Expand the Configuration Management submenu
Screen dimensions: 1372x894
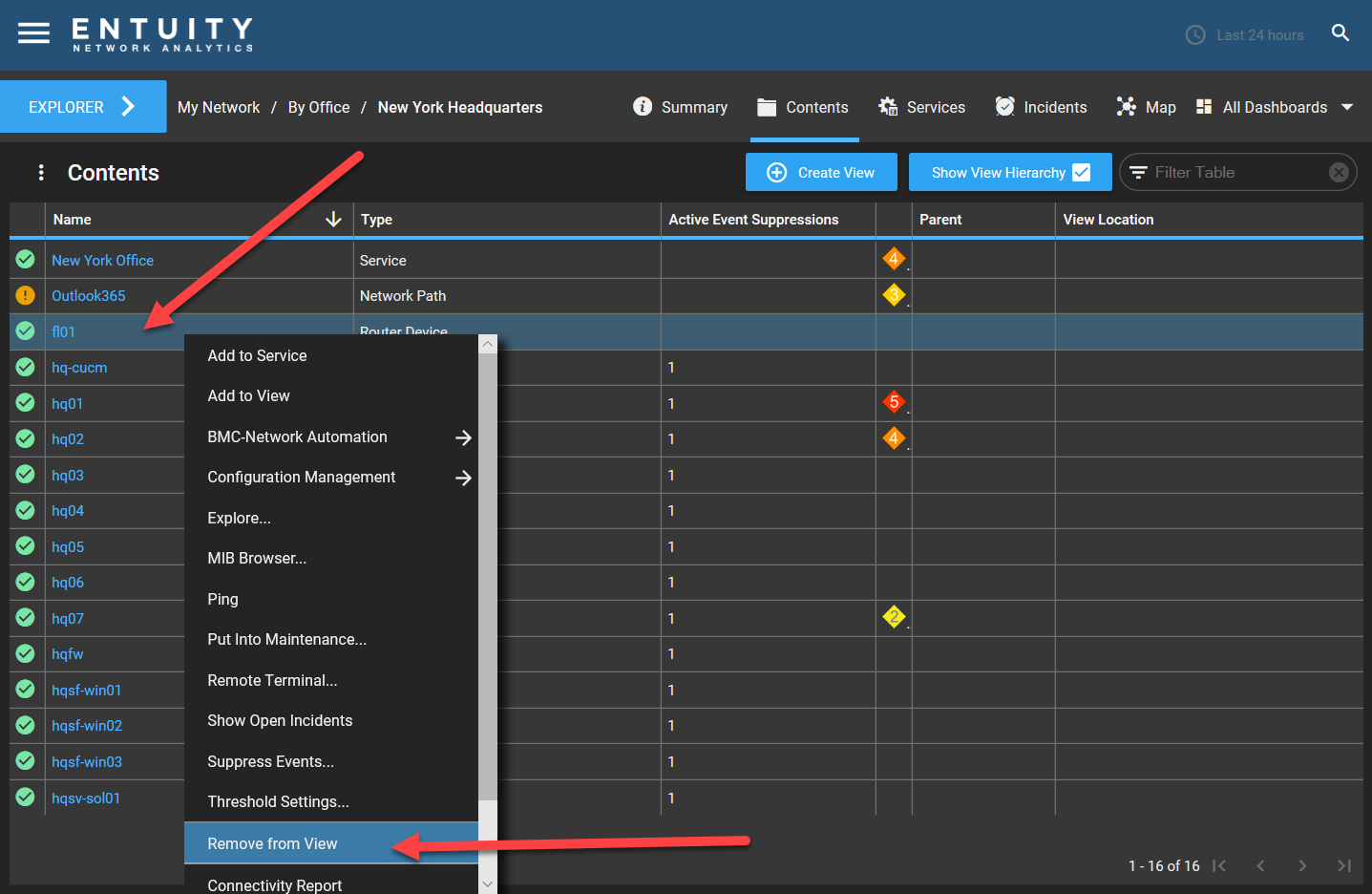click(463, 477)
